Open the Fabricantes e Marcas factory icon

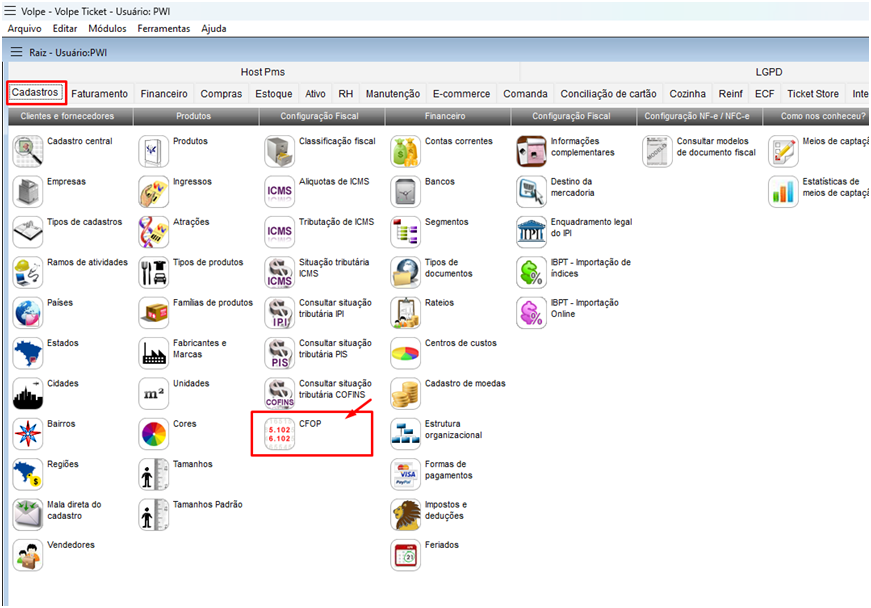tap(154, 353)
